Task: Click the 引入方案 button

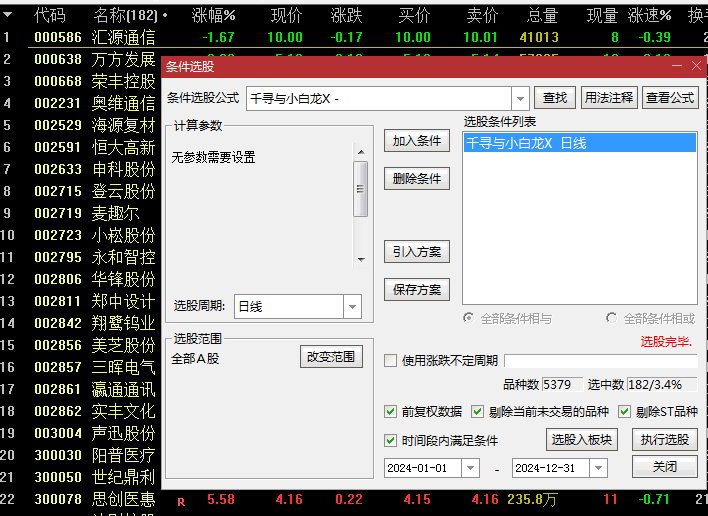Action: click(417, 252)
